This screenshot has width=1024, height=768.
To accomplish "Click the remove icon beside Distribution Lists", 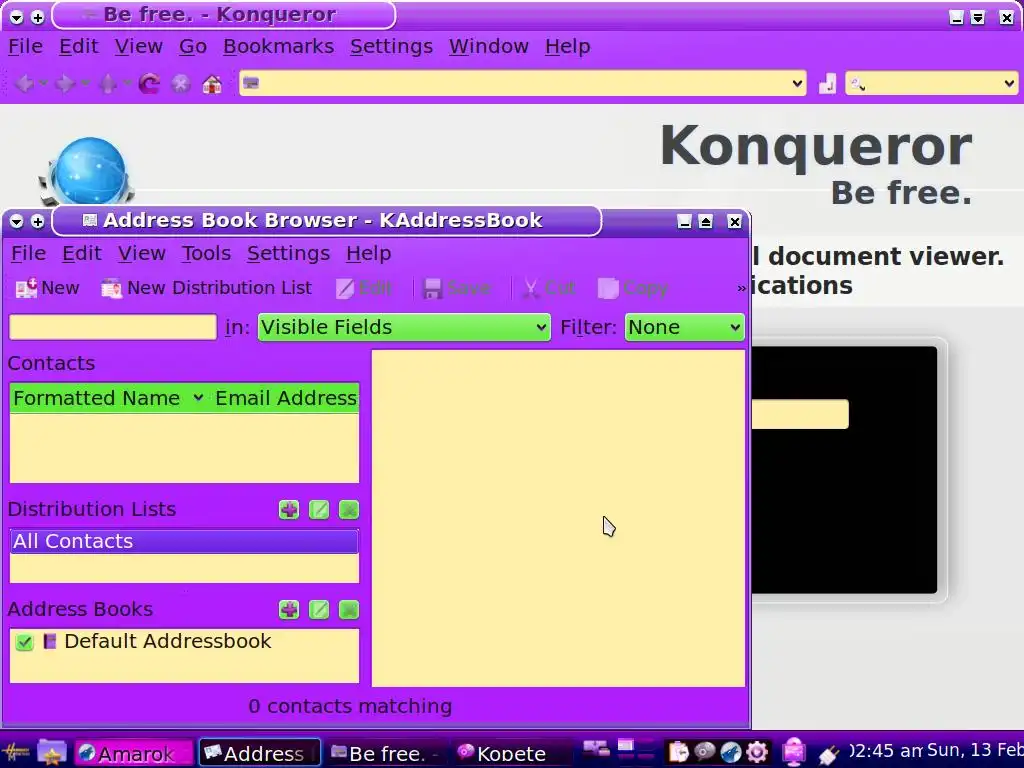I will pyautogui.click(x=349, y=509).
